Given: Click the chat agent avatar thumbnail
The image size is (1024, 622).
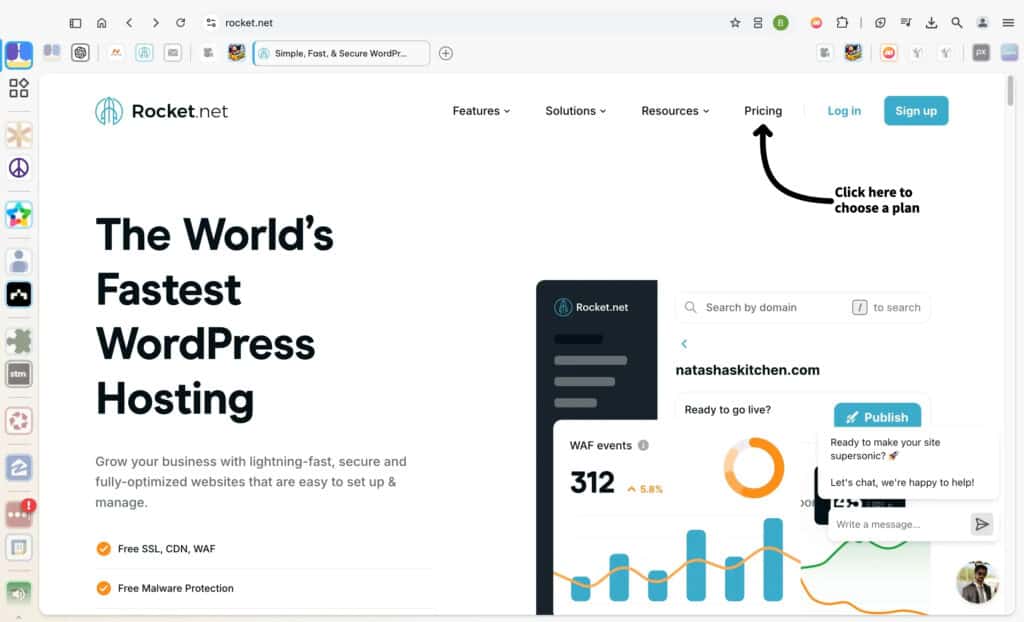Looking at the screenshot, I should pos(977,582).
